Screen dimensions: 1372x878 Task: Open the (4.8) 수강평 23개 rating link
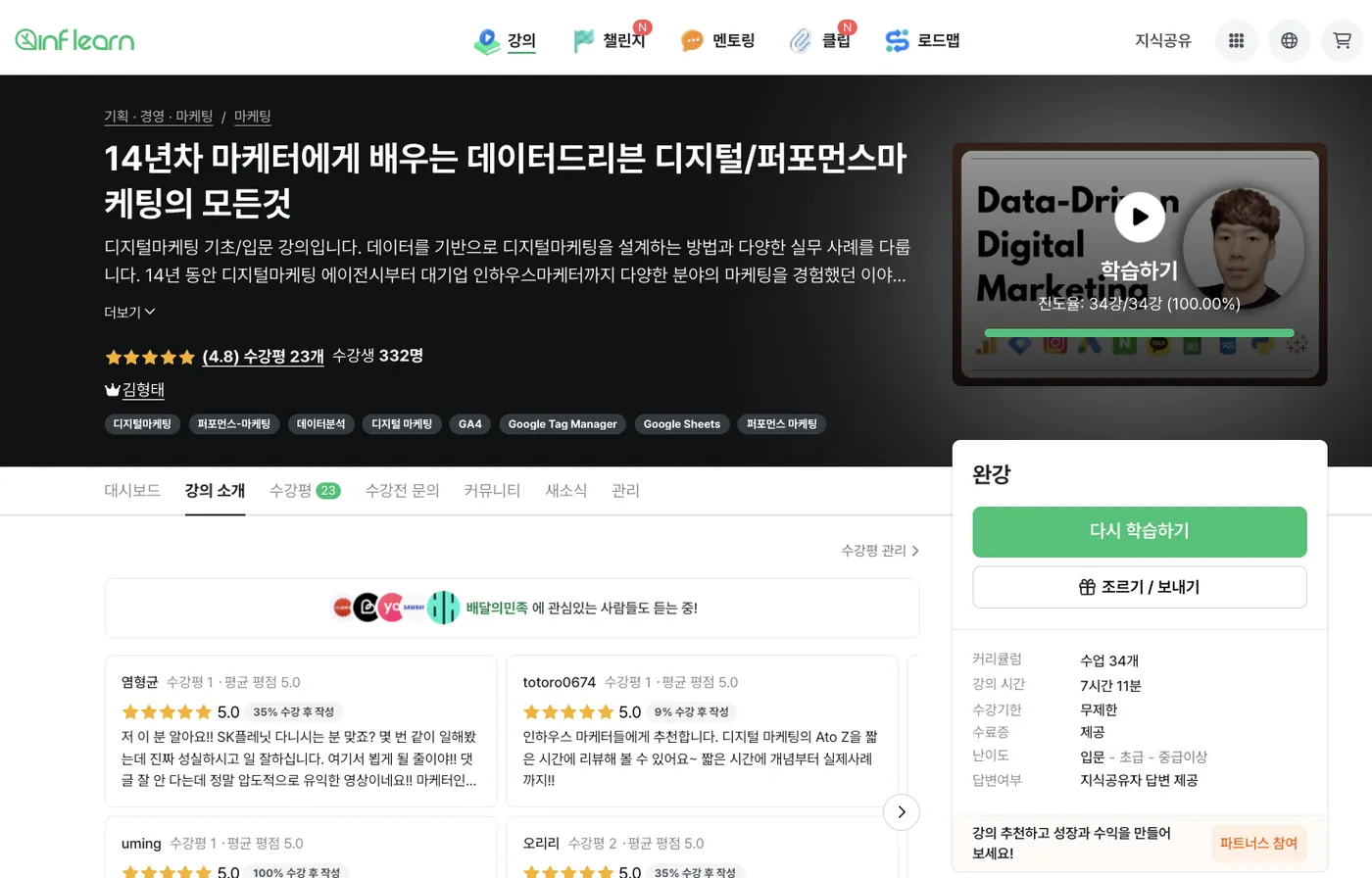click(263, 357)
